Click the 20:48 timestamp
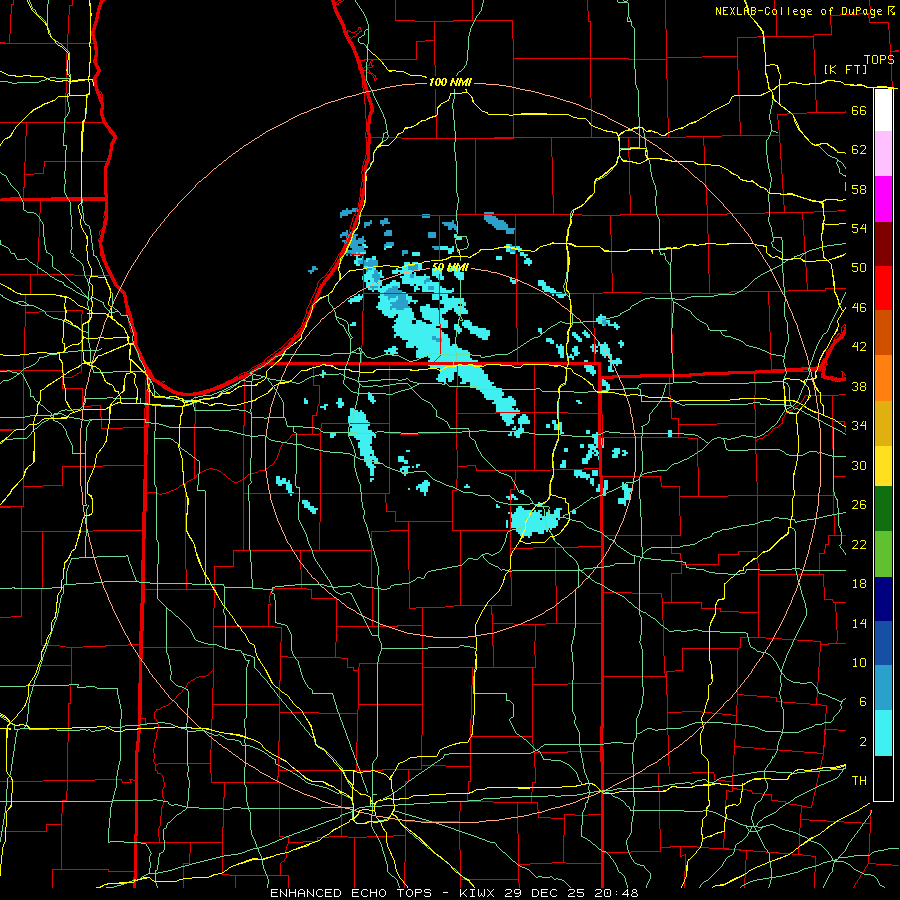The width and height of the screenshot is (900, 900). click(614, 893)
